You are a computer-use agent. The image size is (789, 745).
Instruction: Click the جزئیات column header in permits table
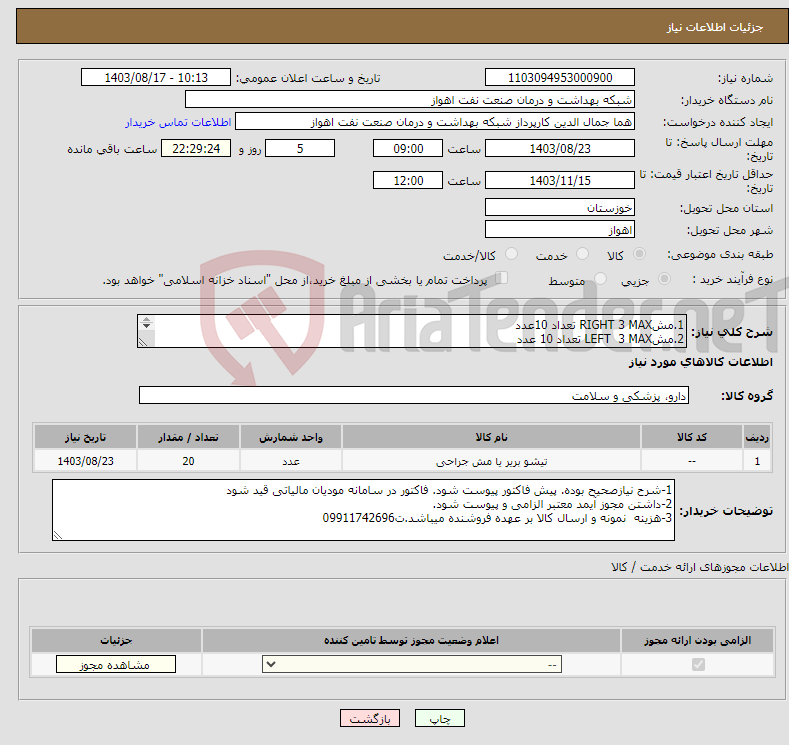point(116,640)
